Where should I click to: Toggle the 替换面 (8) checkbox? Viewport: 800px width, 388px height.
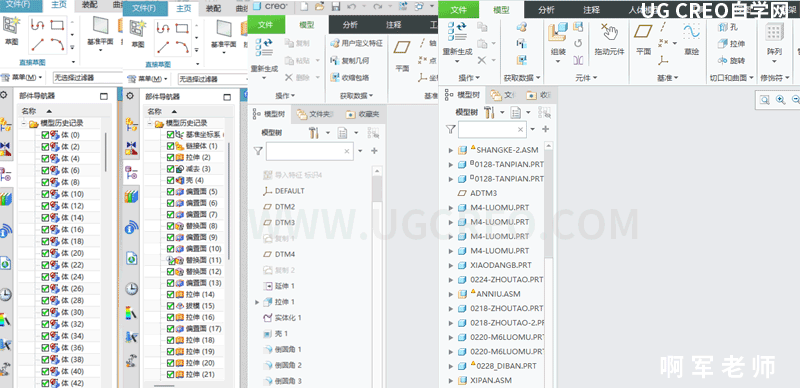170,226
